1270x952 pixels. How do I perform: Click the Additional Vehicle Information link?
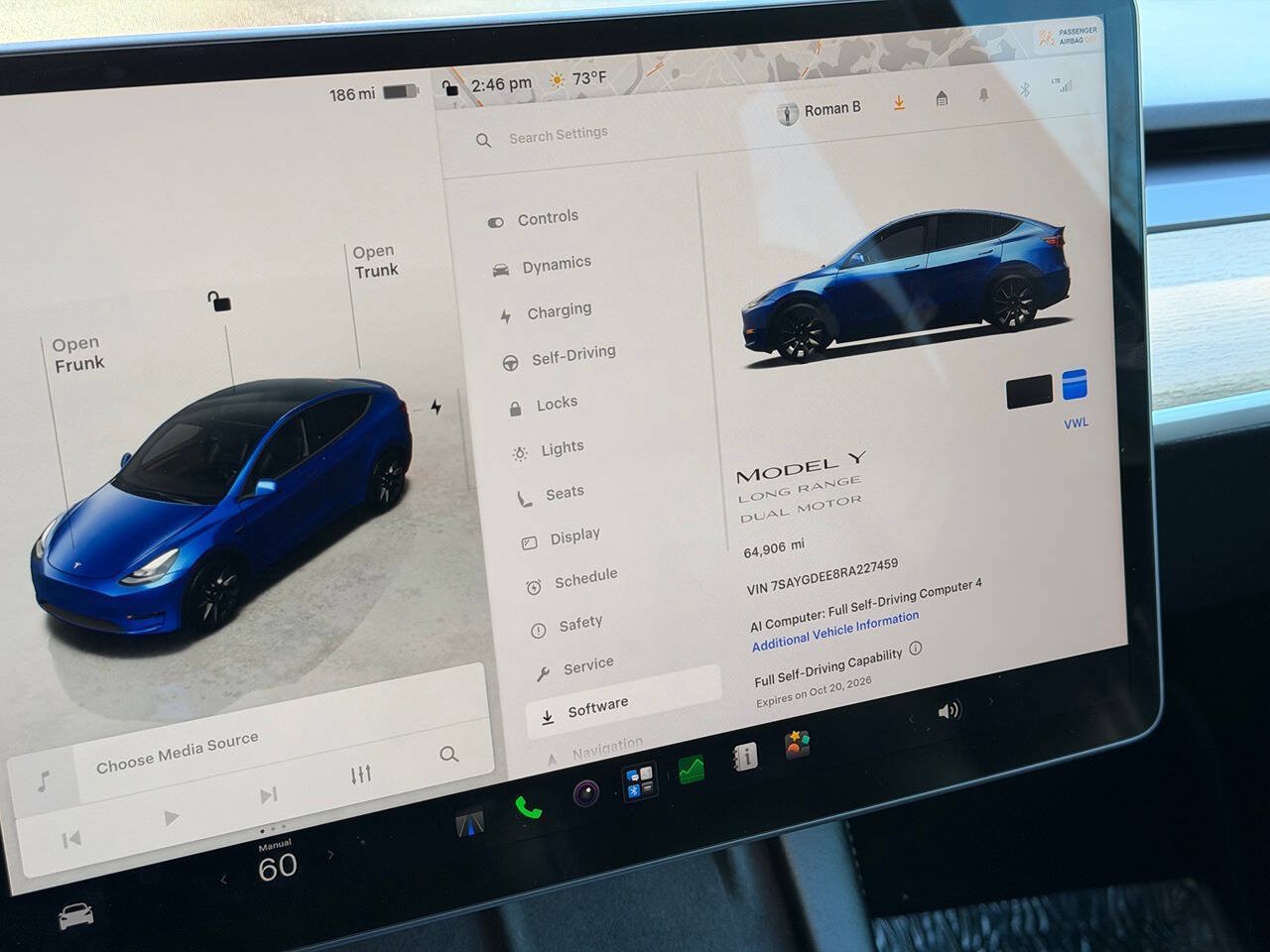pyautogui.click(x=835, y=631)
